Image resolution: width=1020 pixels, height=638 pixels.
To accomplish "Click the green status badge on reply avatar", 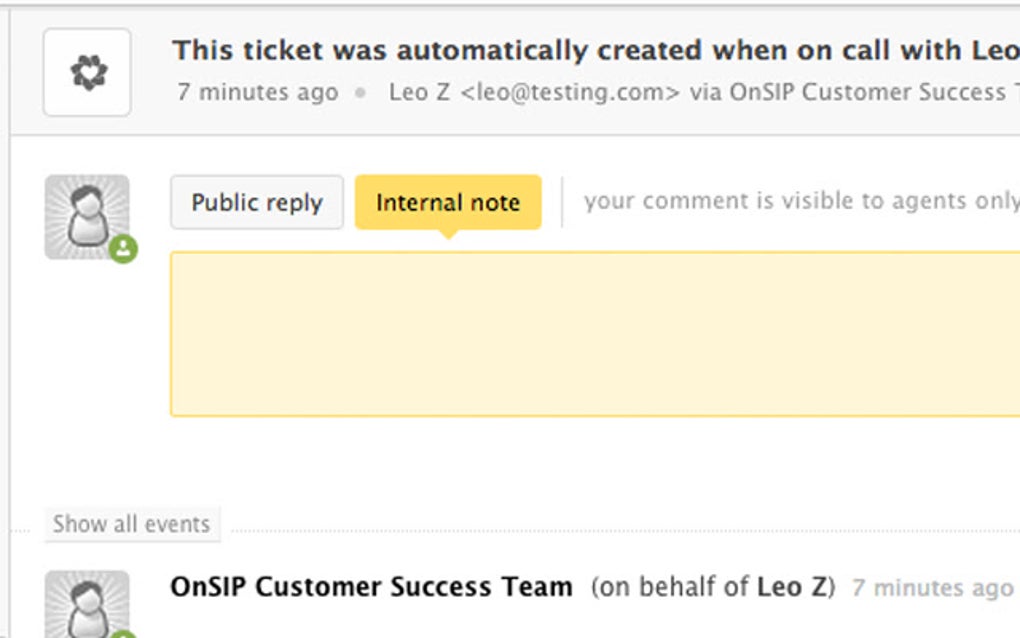I will coord(124,249).
